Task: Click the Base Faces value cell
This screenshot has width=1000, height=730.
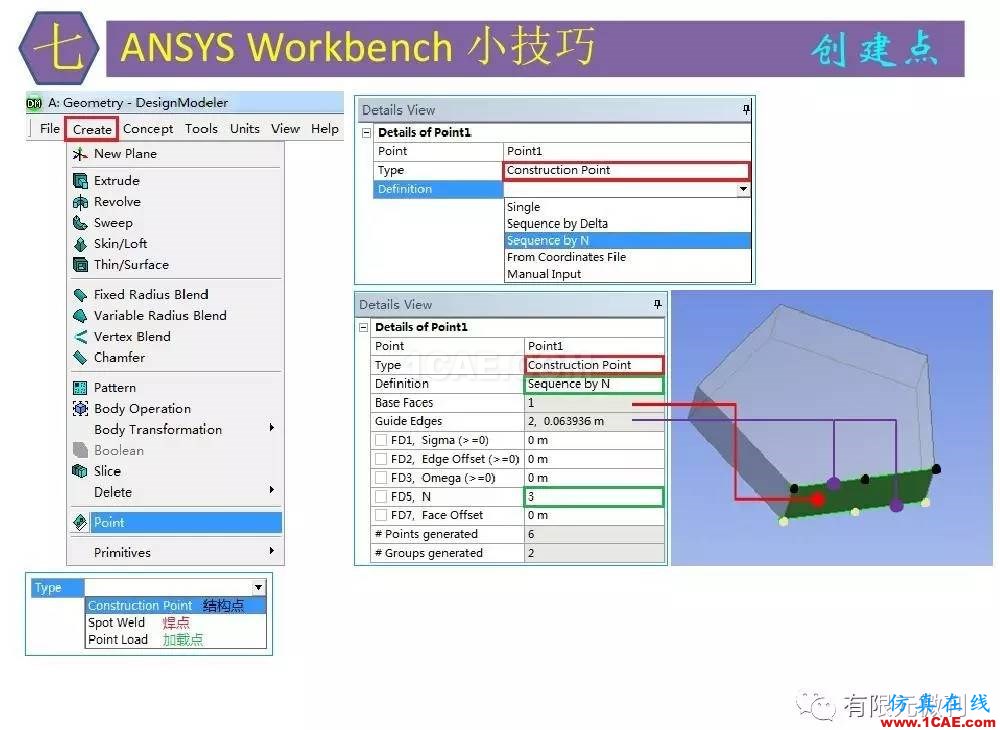Action: 594,403
